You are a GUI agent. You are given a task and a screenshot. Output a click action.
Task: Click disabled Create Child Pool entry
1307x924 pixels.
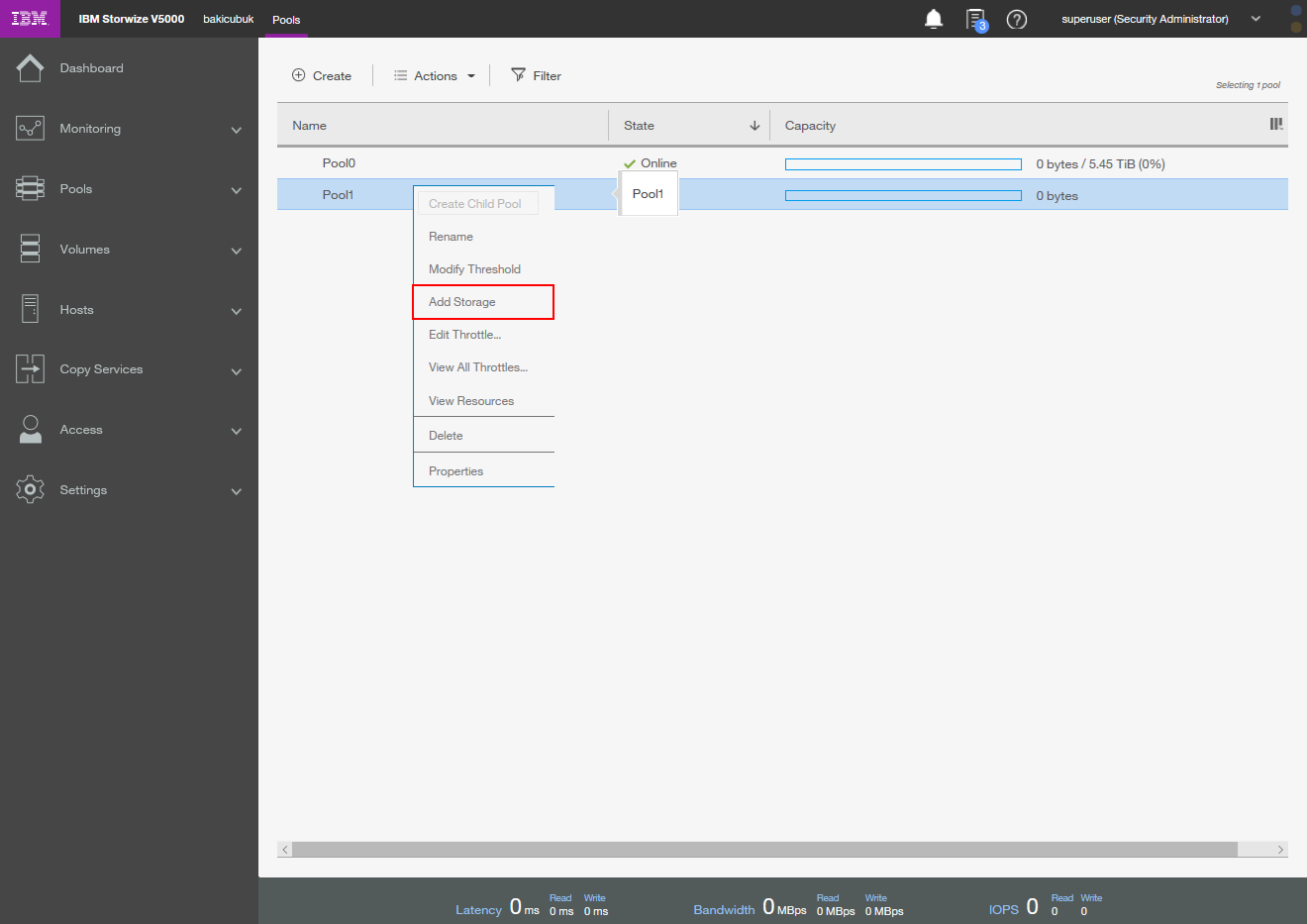(478, 203)
